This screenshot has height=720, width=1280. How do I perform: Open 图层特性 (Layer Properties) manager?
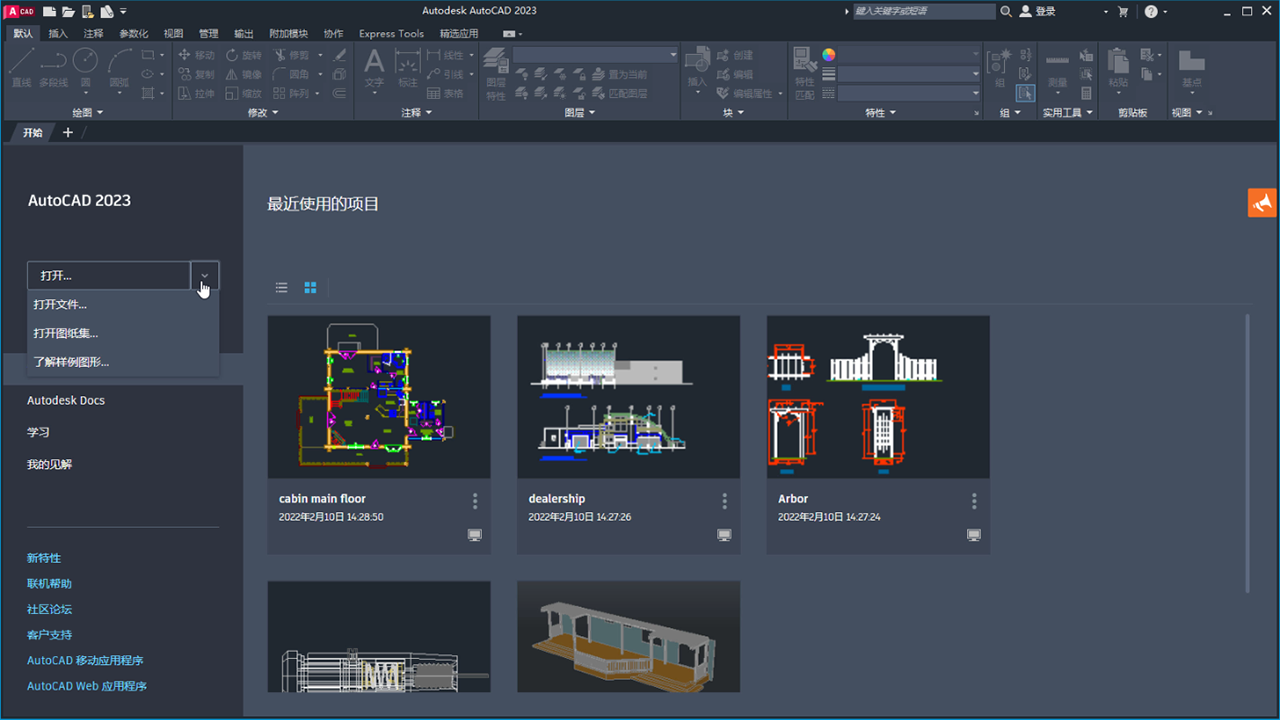tap(496, 72)
